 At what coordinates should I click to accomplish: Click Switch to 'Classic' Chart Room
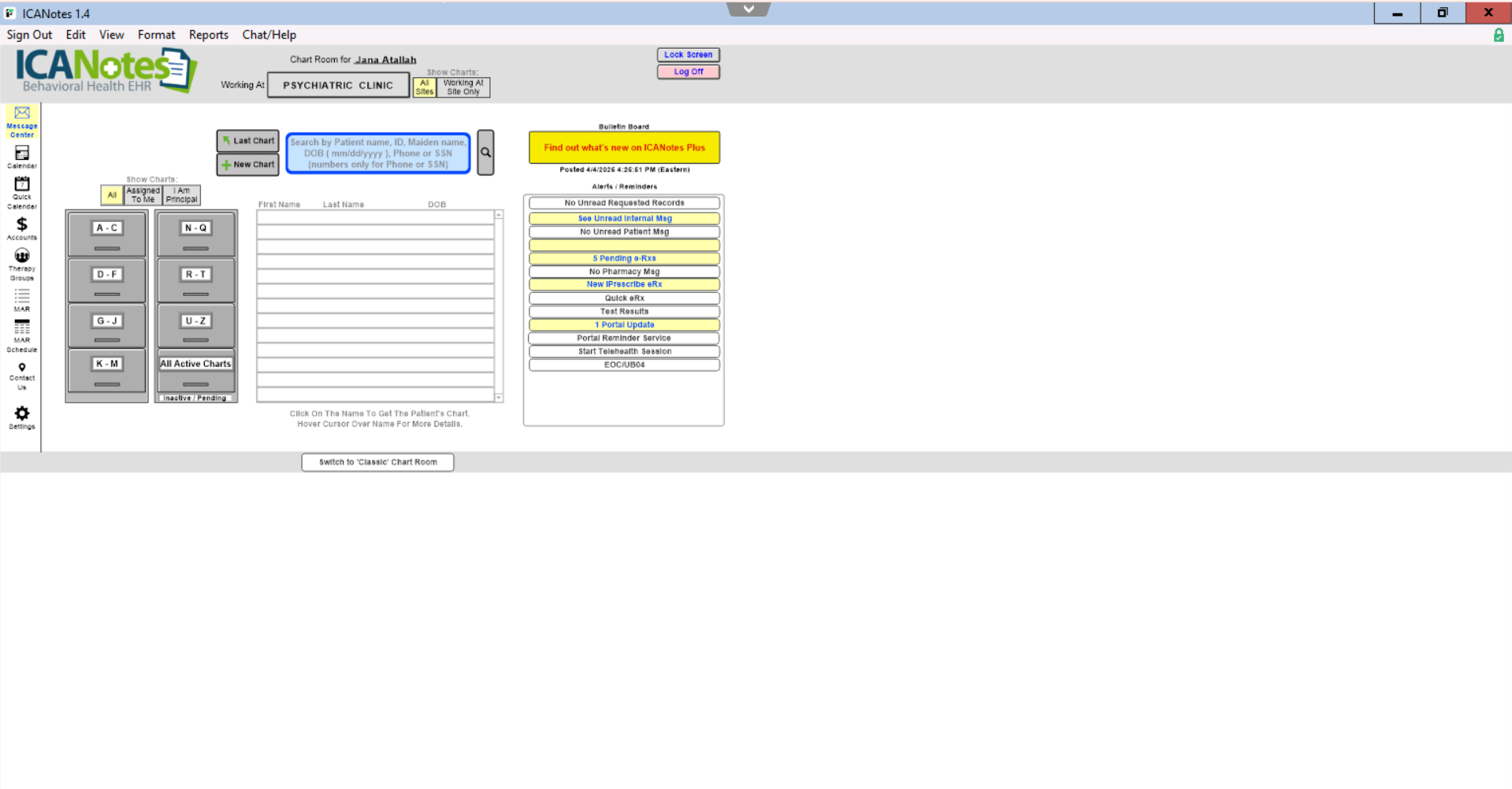coord(377,462)
